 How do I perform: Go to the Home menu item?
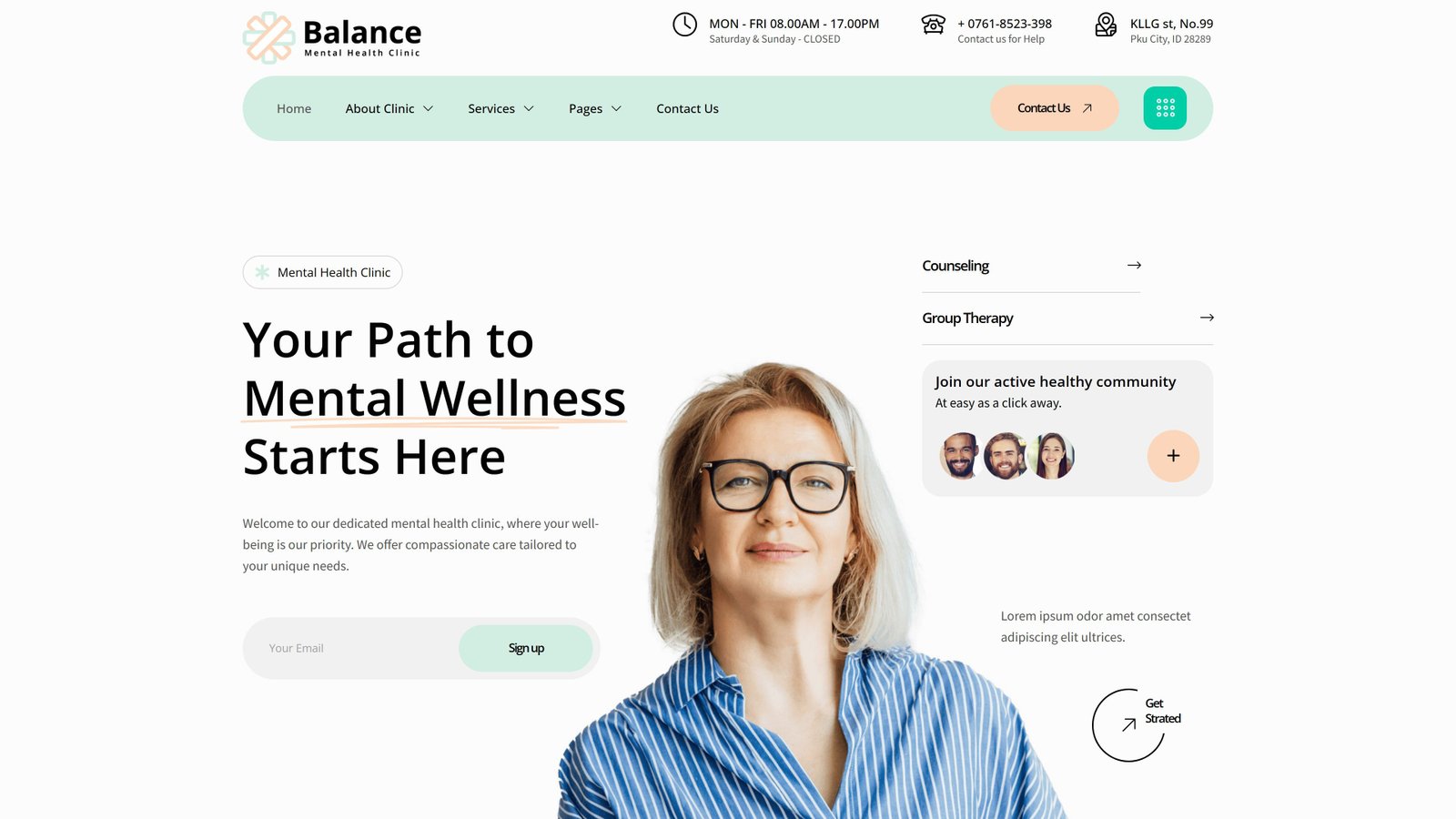click(x=294, y=108)
